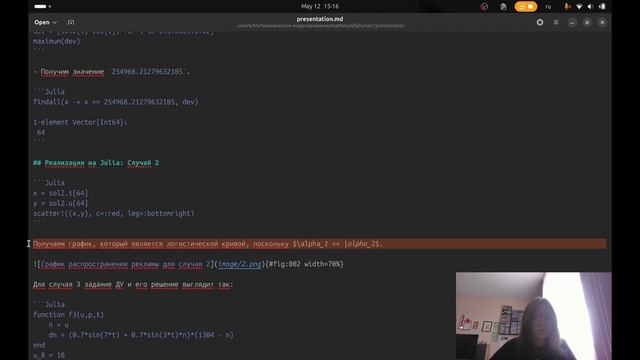Open the date and time May 12 15:16
This screenshot has width=640, height=360.
(320, 6)
